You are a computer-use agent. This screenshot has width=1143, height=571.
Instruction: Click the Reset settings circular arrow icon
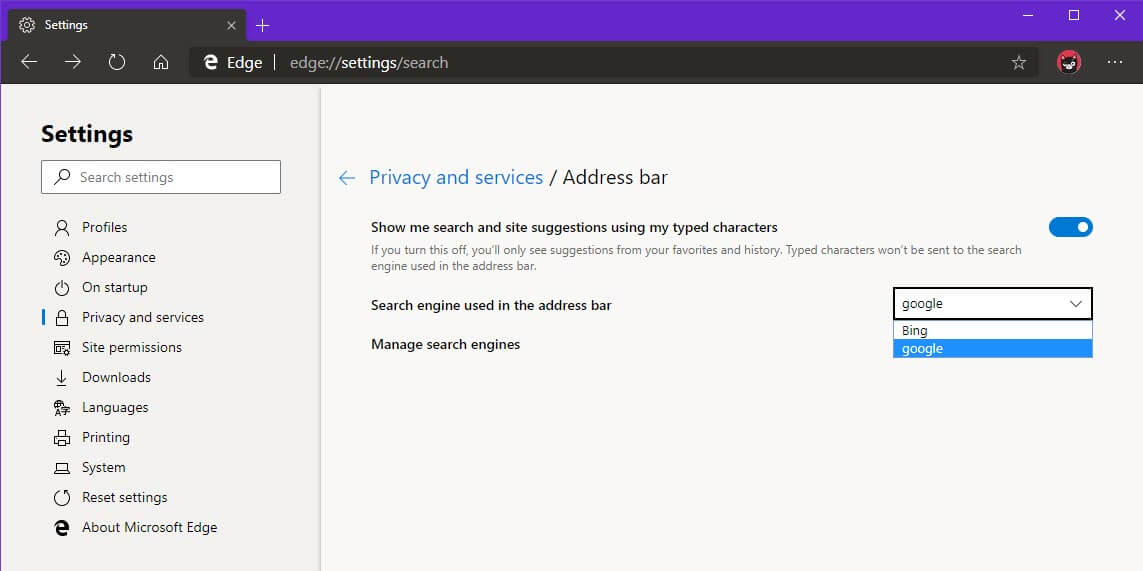coord(62,497)
